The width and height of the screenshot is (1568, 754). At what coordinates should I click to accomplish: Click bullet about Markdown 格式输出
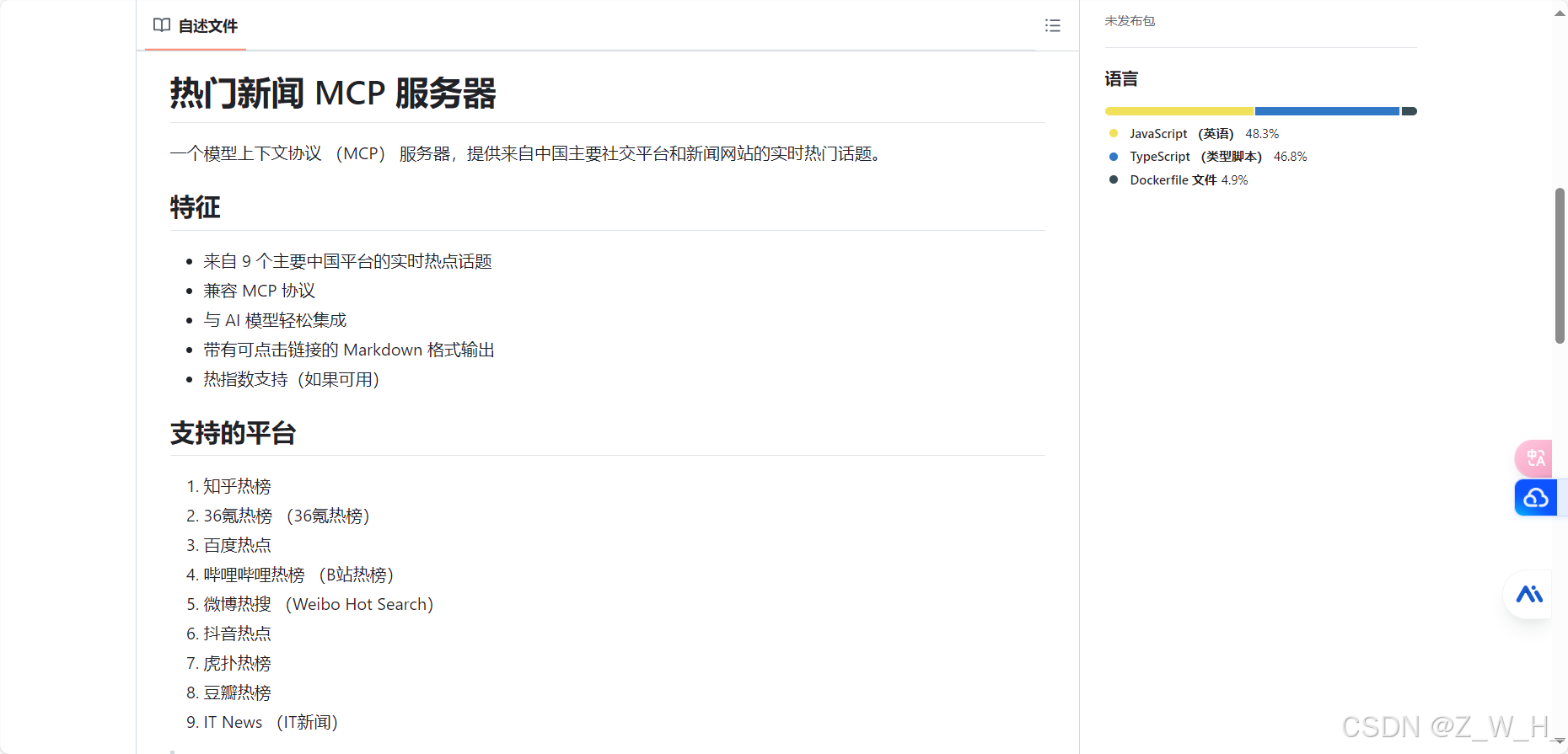349,350
